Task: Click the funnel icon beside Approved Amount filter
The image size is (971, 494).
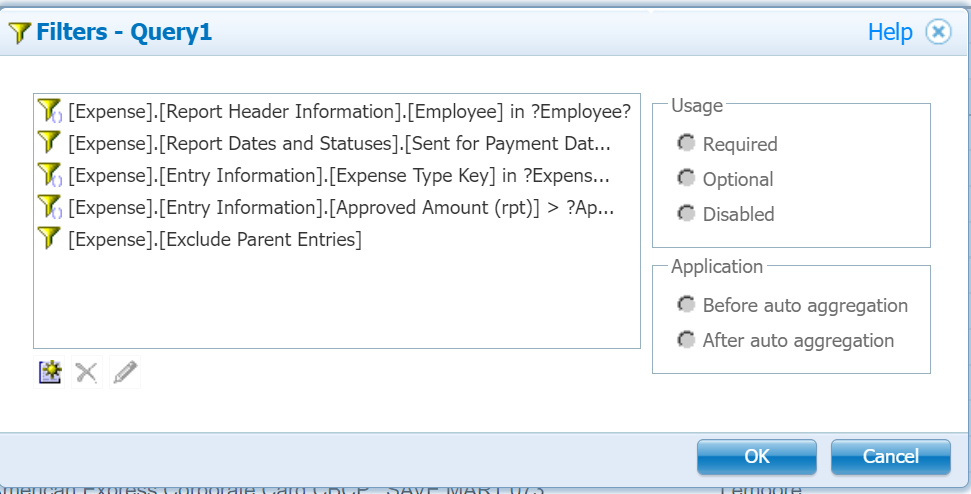Action: 50,207
